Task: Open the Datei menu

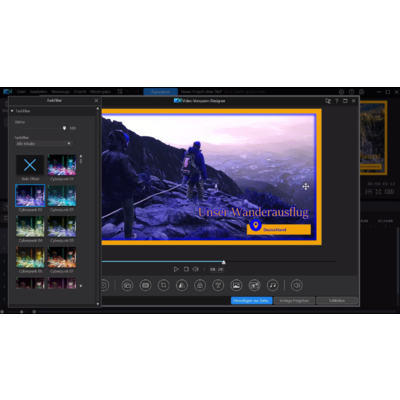Action: [21, 91]
